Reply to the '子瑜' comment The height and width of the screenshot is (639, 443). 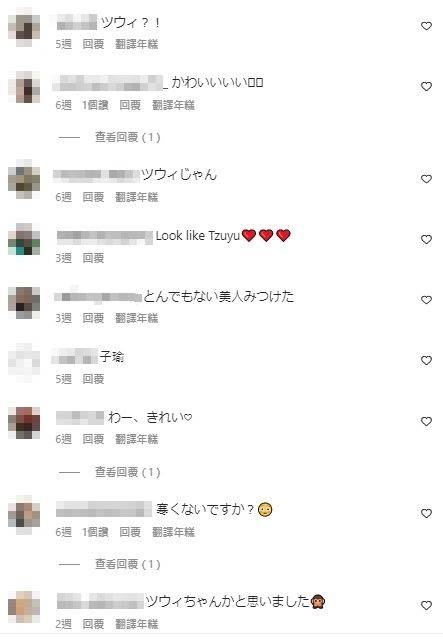pyautogui.click(x=93, y=379)
